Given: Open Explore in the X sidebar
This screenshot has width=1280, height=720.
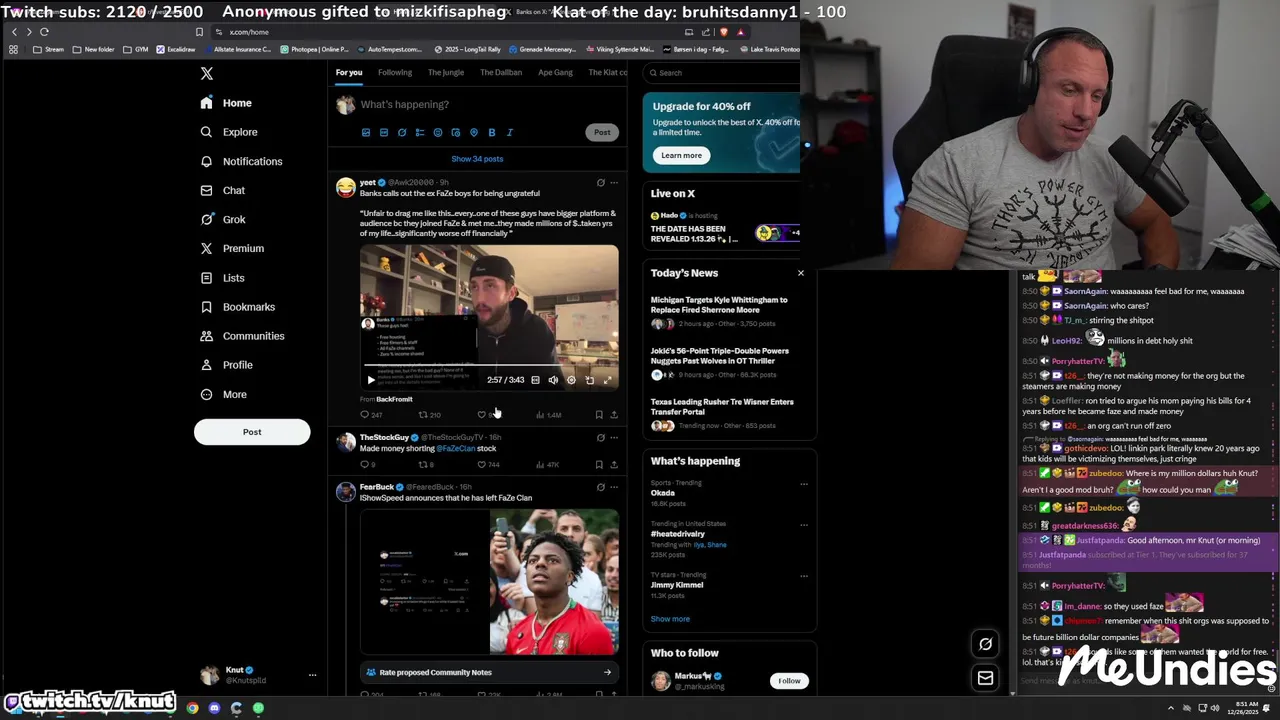Looking at the screenshot, I should [229, 132].
